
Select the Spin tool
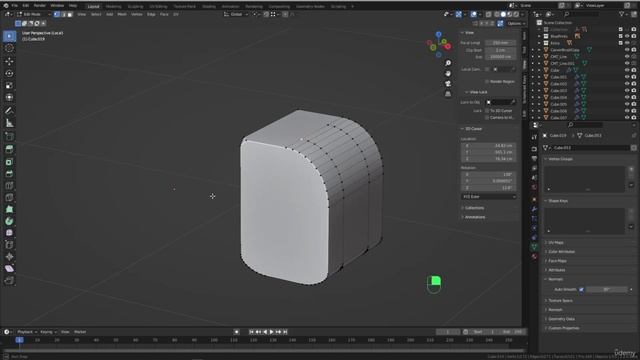pyautogui.click(x=9, y=221)
